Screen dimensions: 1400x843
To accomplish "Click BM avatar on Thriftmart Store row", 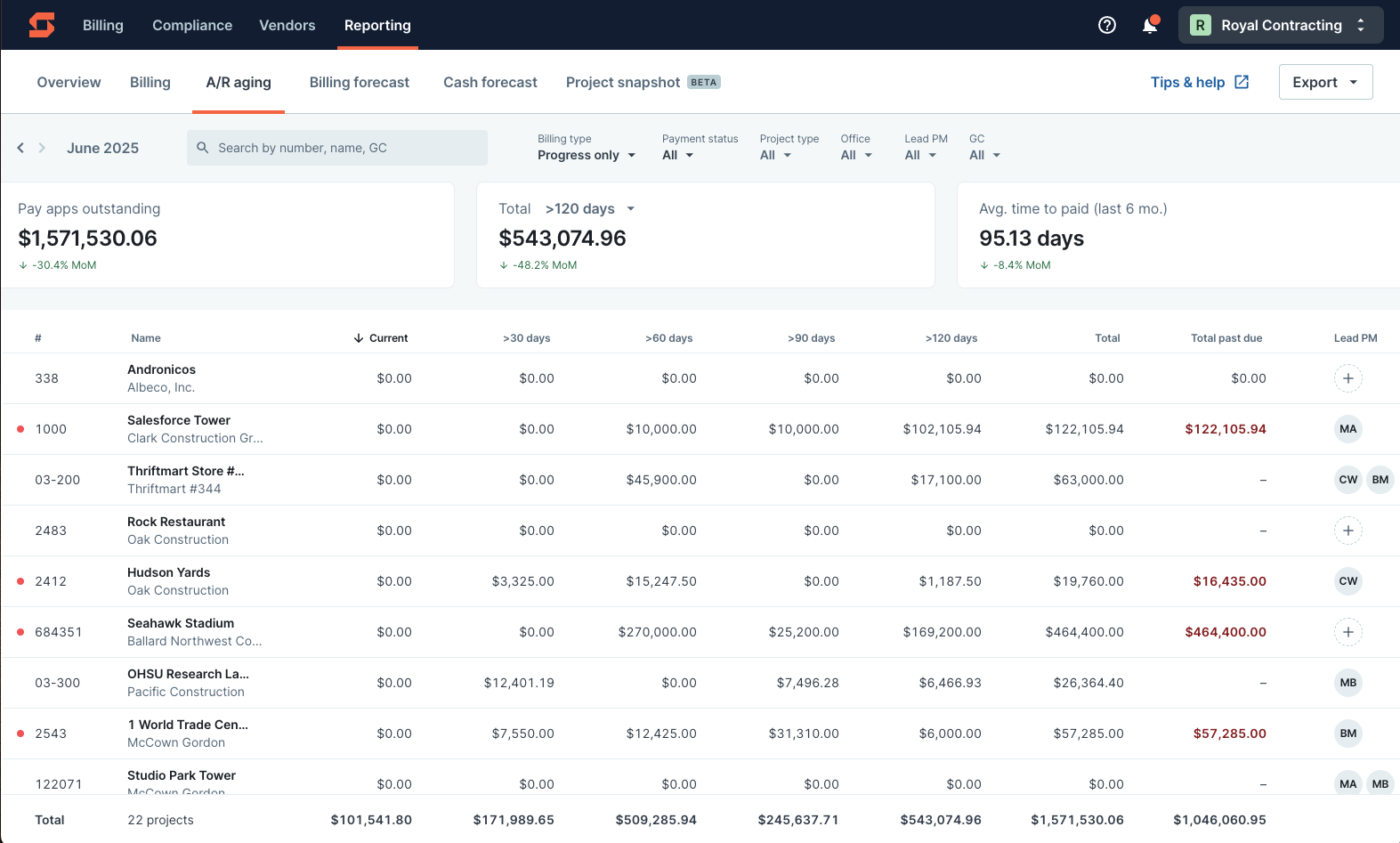I will (1380, 480).
